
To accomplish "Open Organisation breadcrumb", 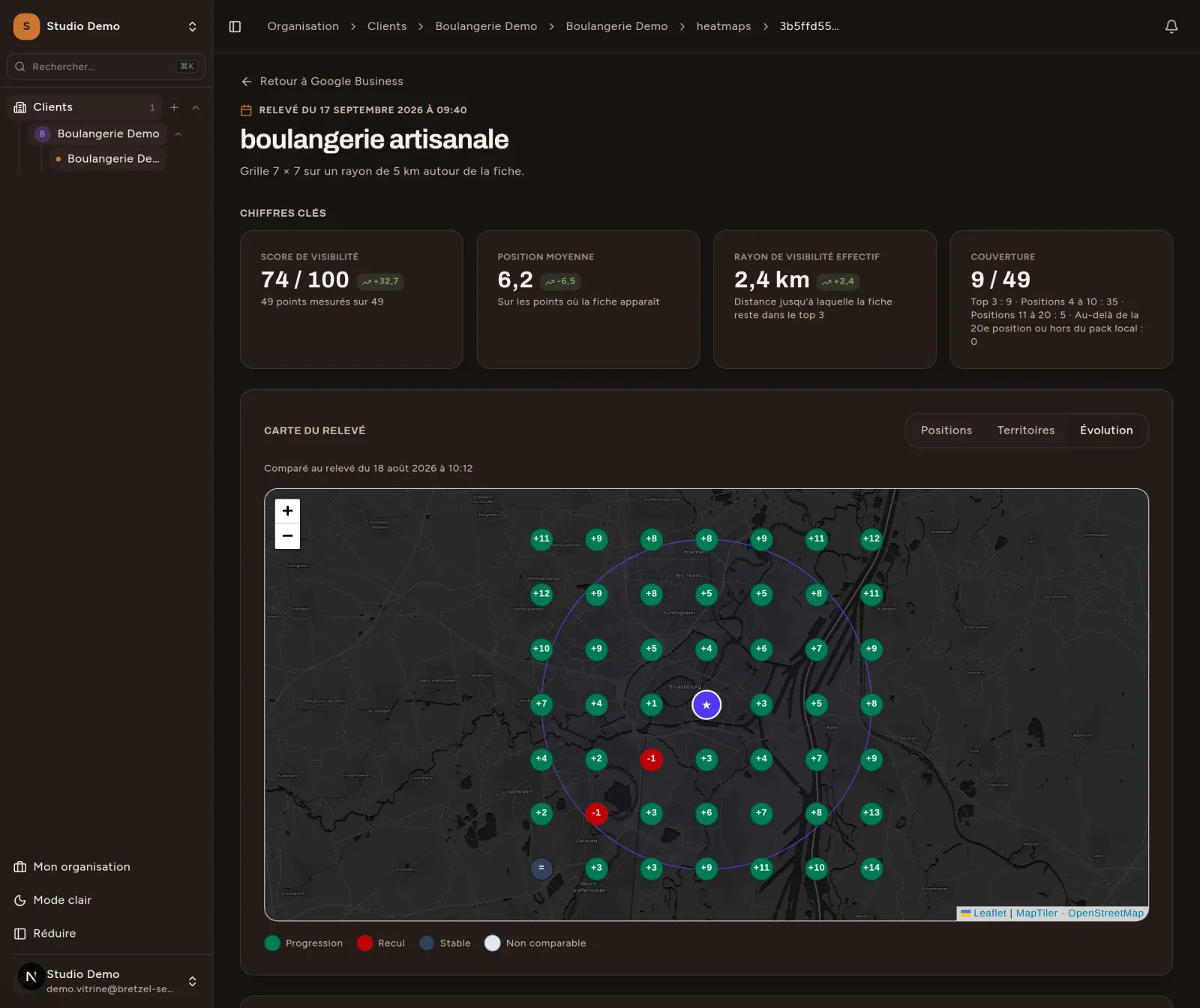I will [303, 26].
